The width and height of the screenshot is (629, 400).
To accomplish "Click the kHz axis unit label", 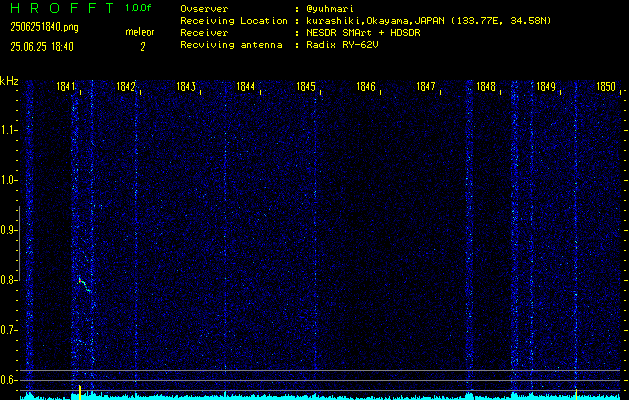I will click(10, 81).
